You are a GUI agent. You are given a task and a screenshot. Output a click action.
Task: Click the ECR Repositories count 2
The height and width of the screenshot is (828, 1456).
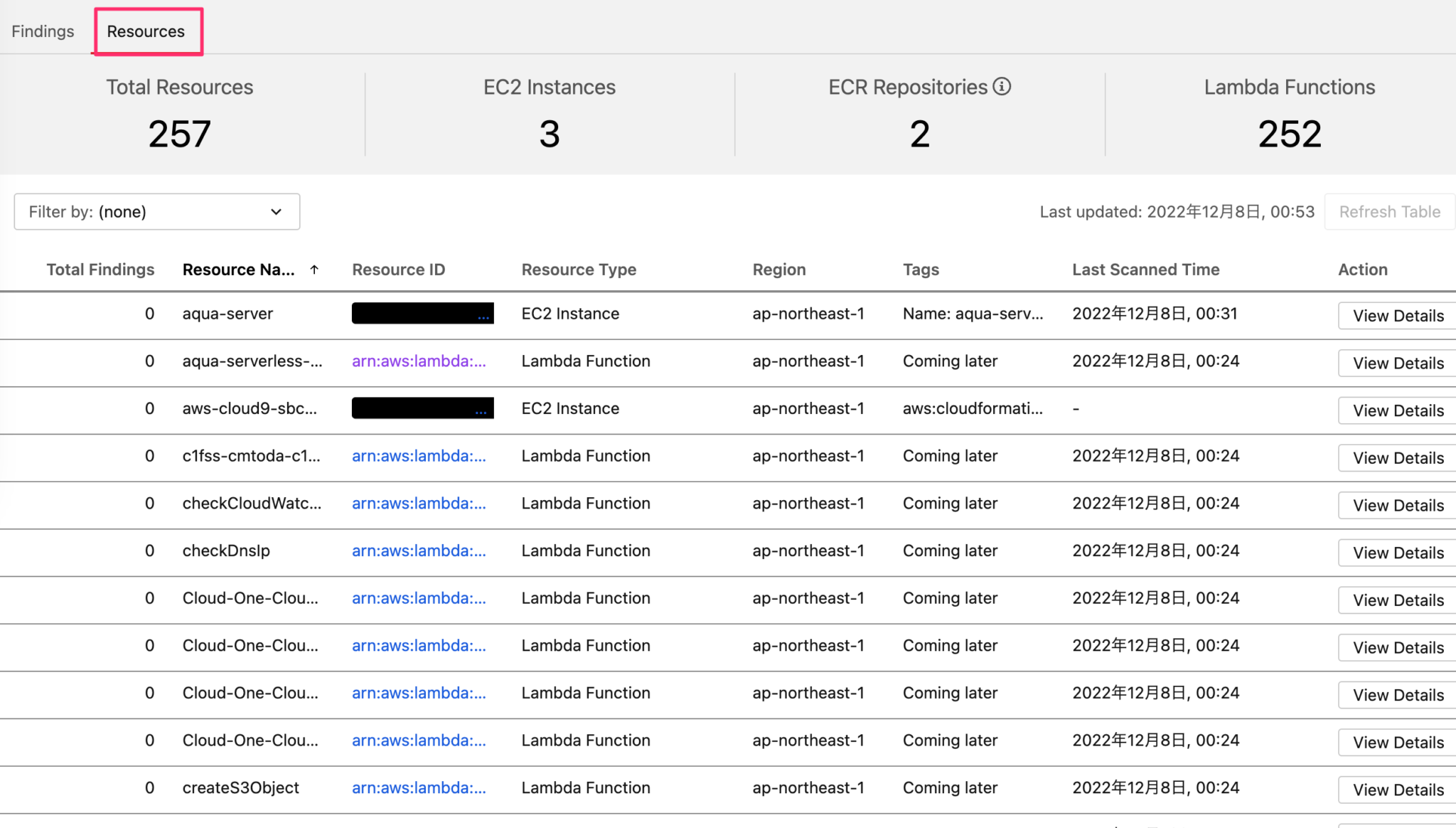click(919, 133)
